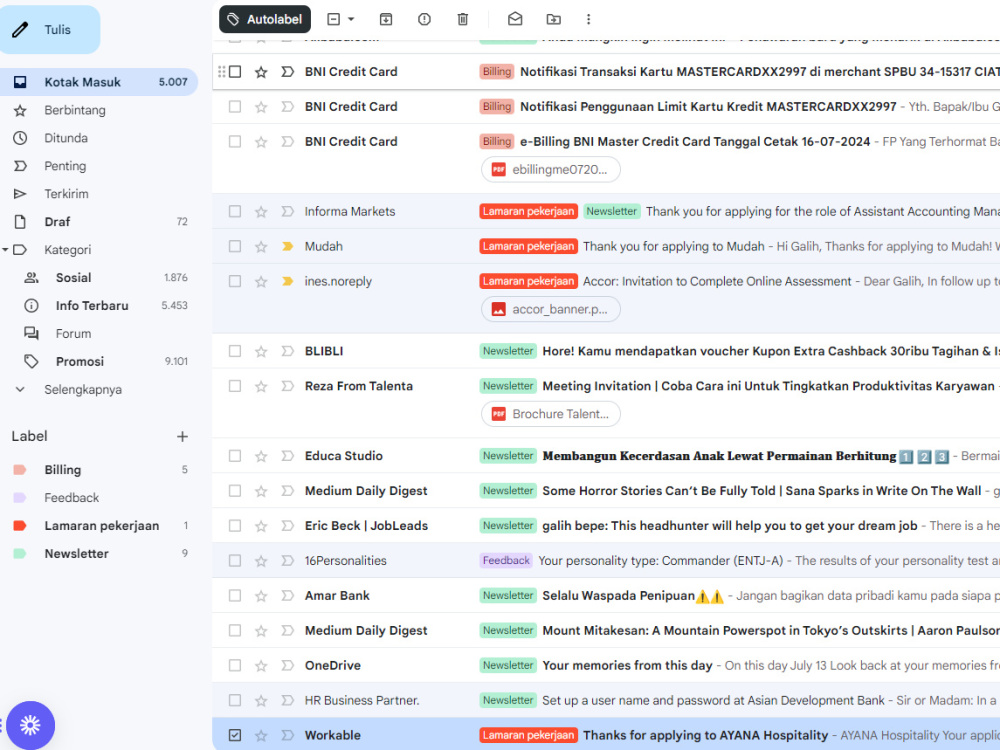Click the Autolabel button
Screen dimensions: 1000x750
[265, 19]
